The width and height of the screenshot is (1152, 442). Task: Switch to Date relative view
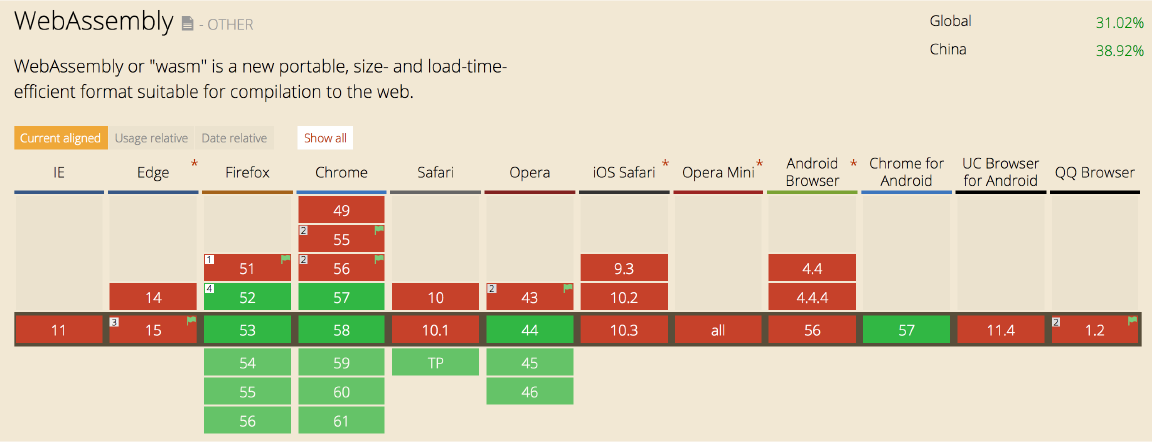click(x=234, y=138)
